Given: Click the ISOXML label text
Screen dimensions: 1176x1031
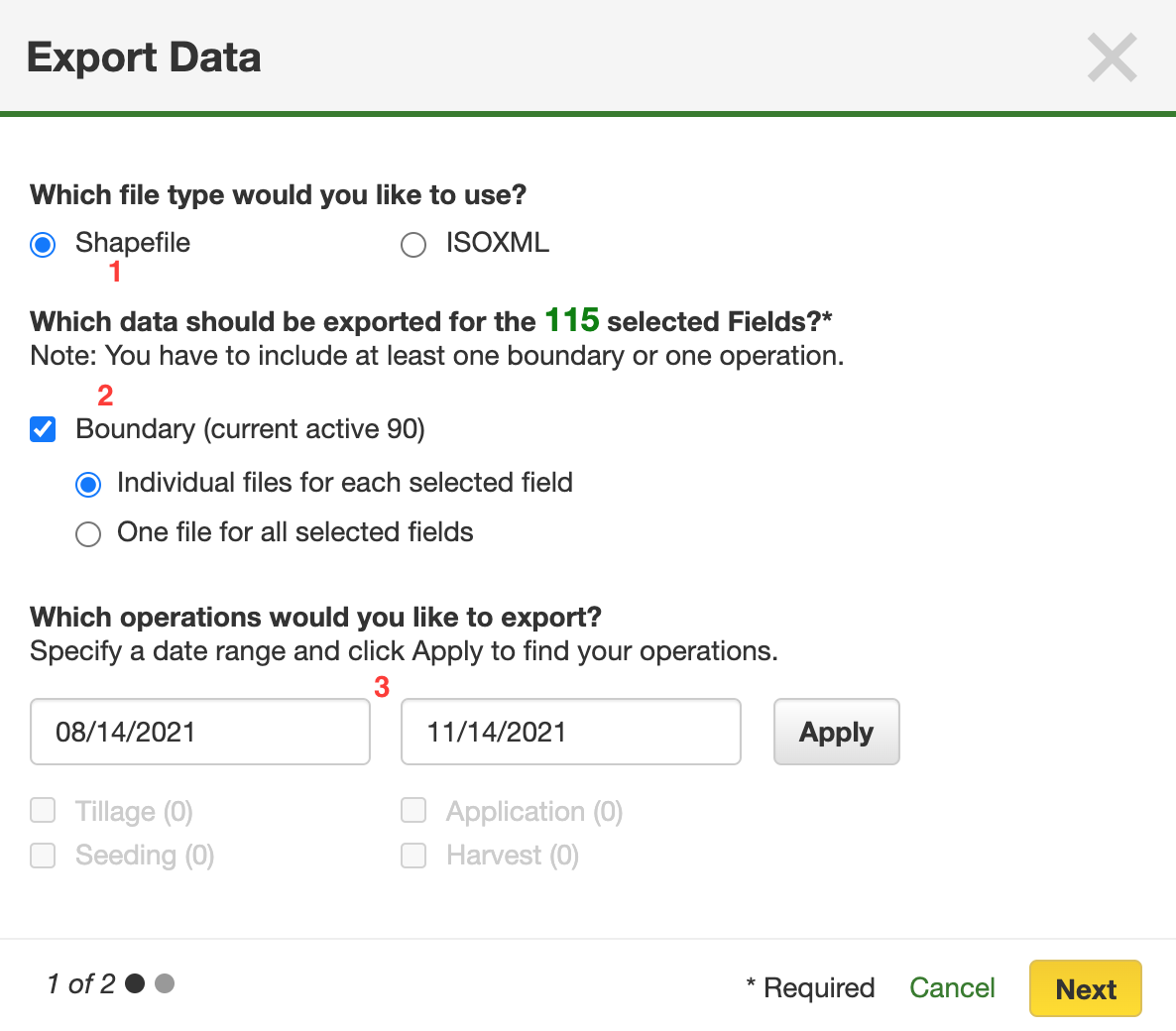Looking at the screenshot, I should 497,243.
